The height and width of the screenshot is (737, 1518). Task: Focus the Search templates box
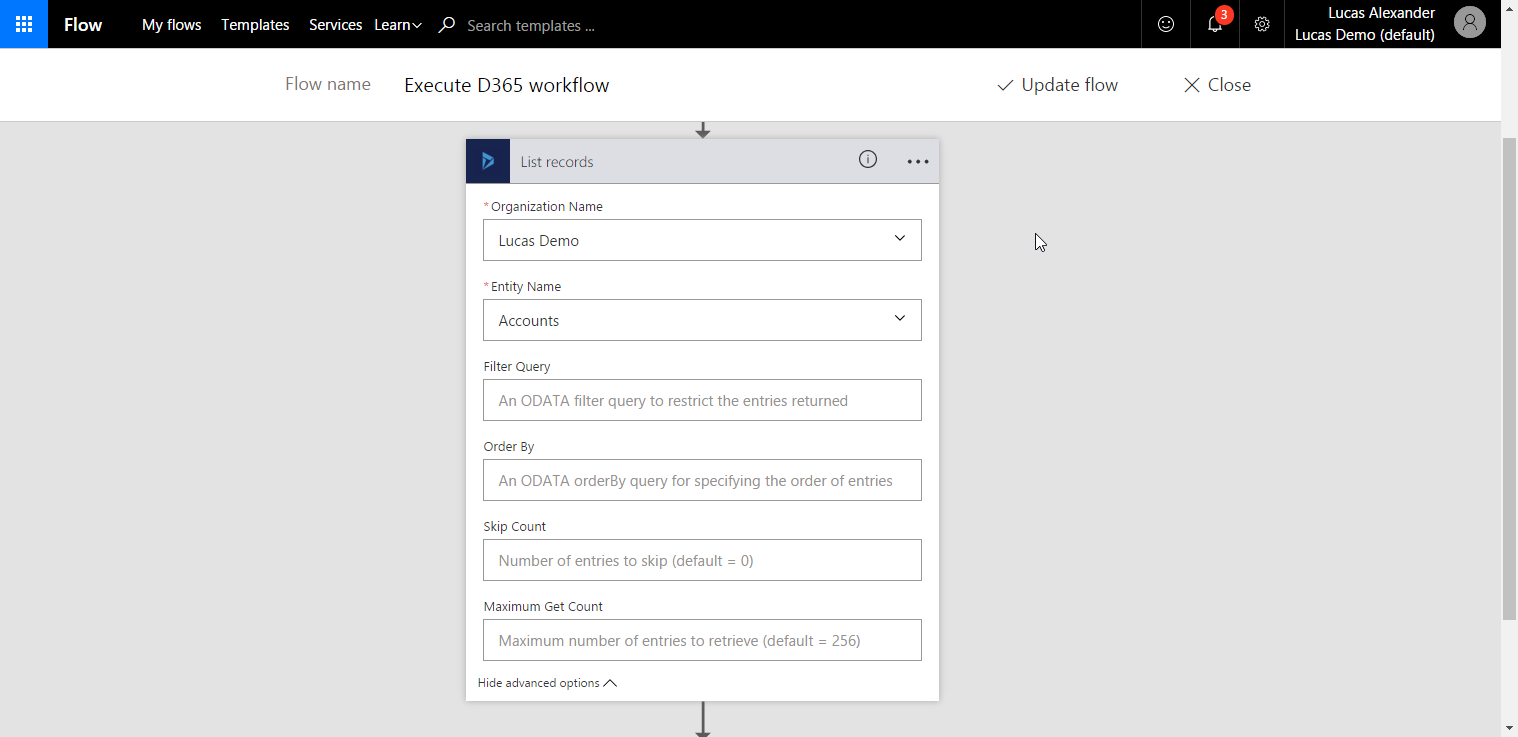[531, 26]
